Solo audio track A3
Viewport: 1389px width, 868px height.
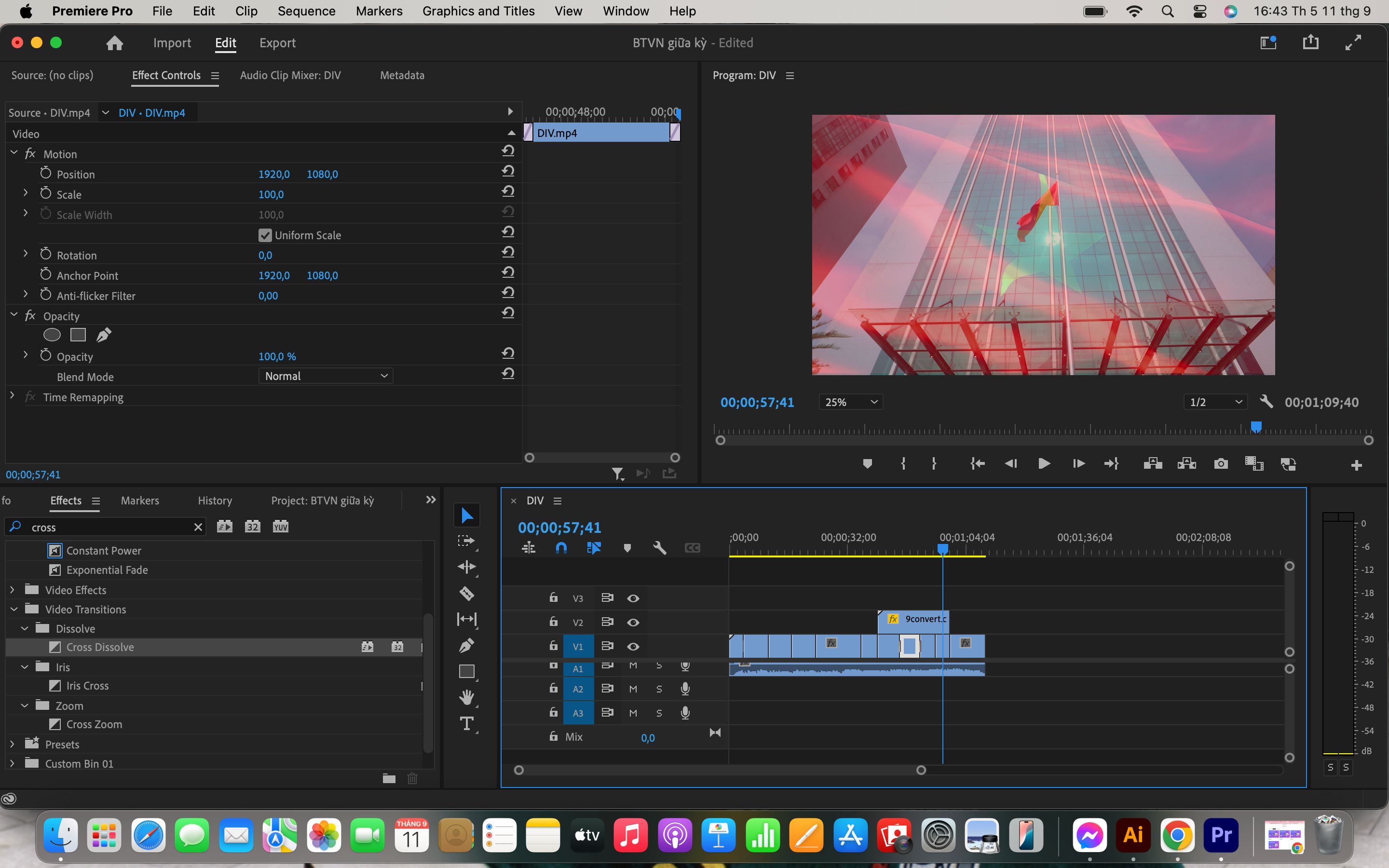click(x=659, y=713)
